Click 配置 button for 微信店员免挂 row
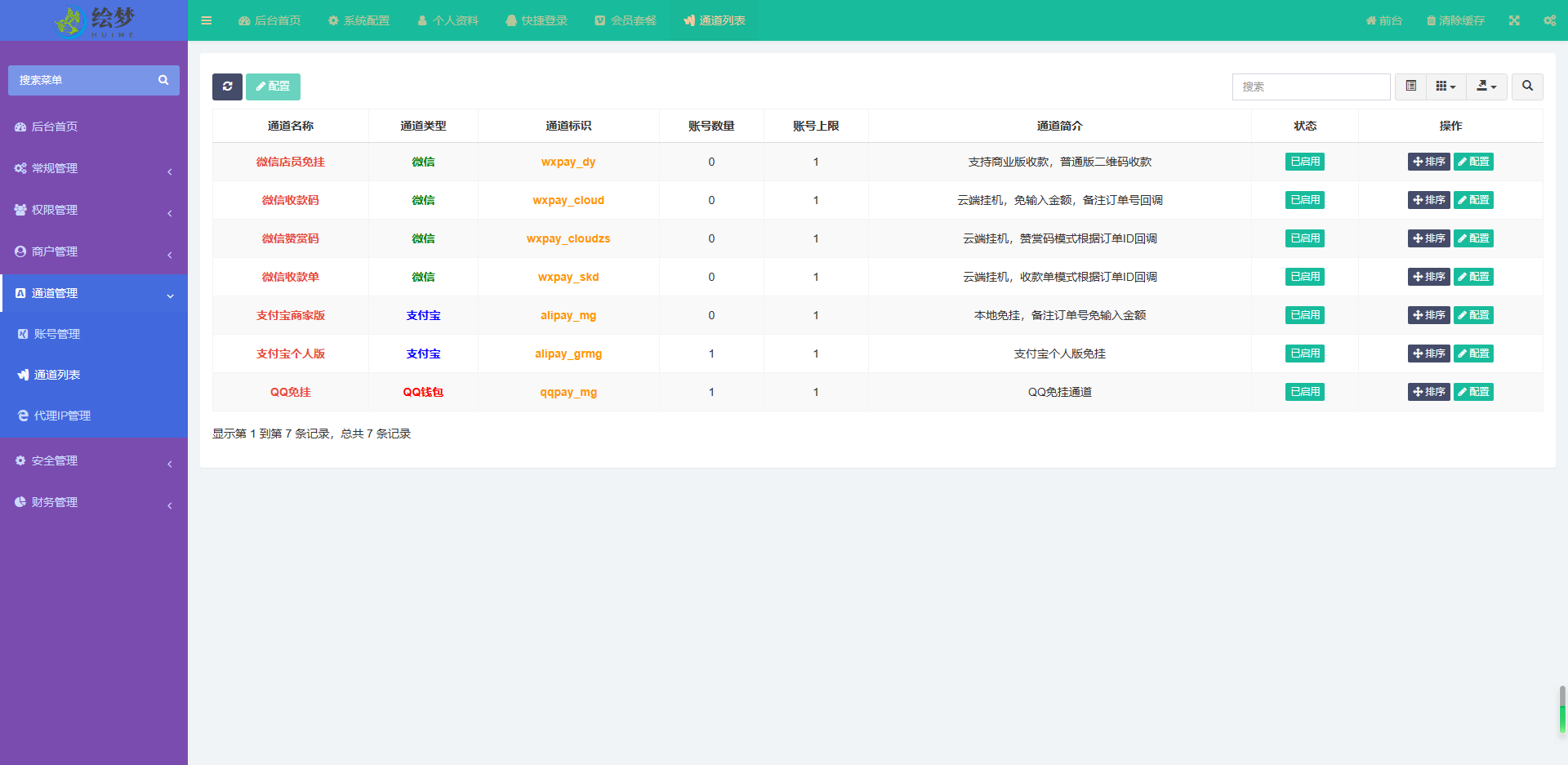The image size is (1568, 765). point(1473,162)
